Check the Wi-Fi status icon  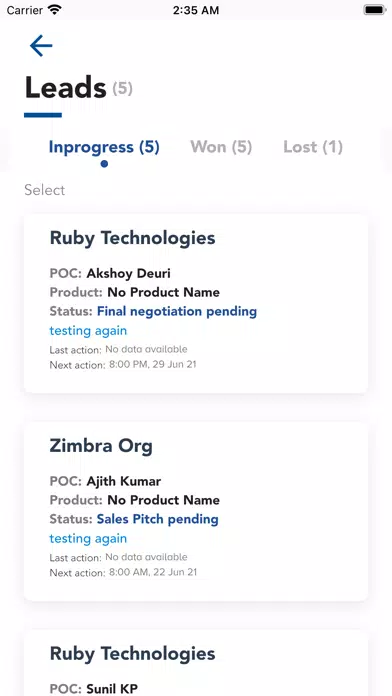55,10
